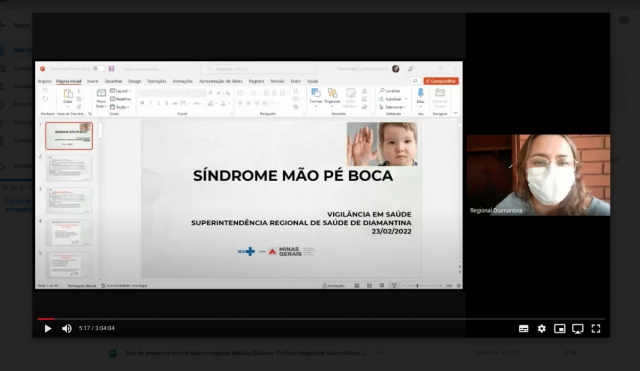Screen dimensions: 640x371
Task: Click Novo Slide button
Action: point(101,98)
